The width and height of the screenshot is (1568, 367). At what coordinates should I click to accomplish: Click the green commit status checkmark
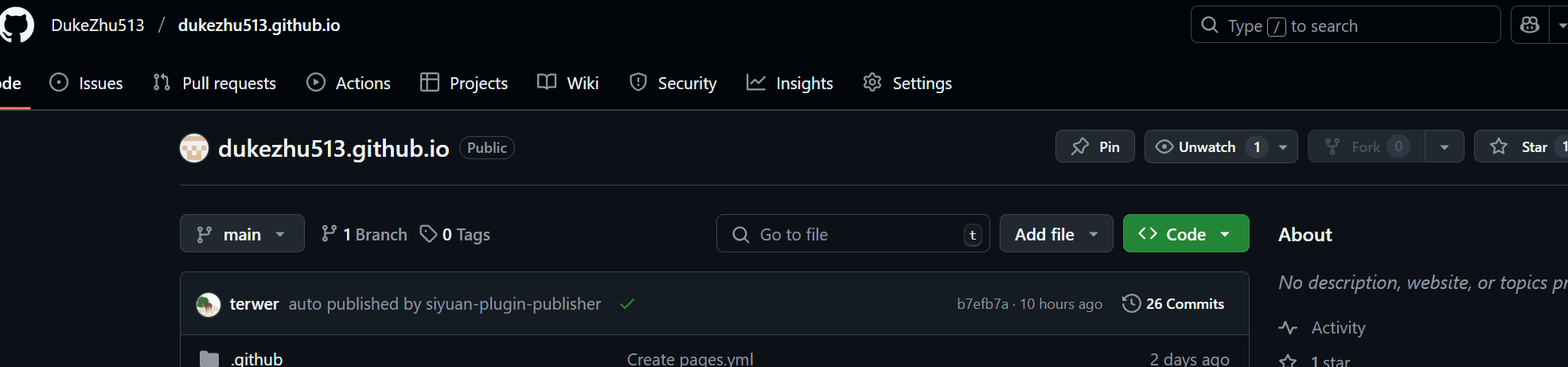[x=627, y=304]
